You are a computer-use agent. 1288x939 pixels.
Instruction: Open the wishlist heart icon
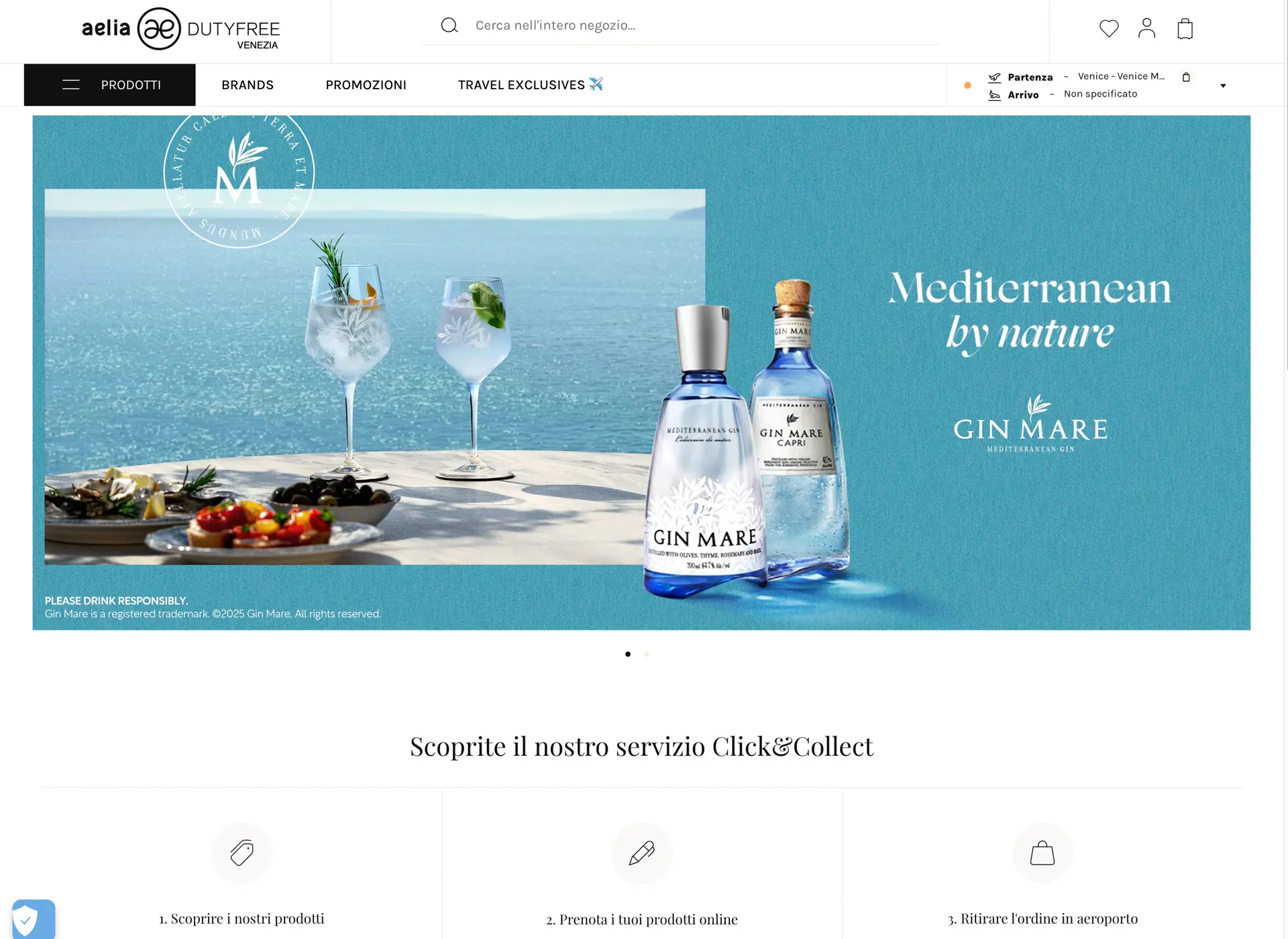[x=1109, y=28]
